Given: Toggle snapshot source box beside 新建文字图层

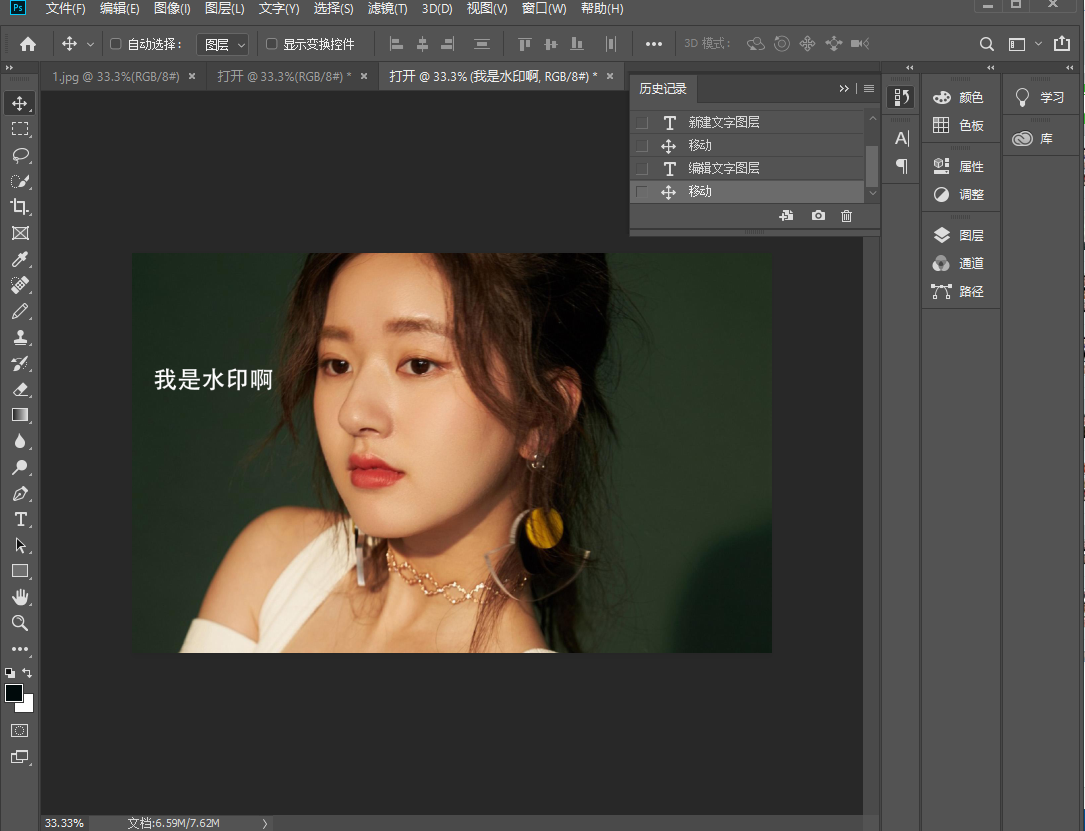Looking at the screenshot, I should [642, 122].
